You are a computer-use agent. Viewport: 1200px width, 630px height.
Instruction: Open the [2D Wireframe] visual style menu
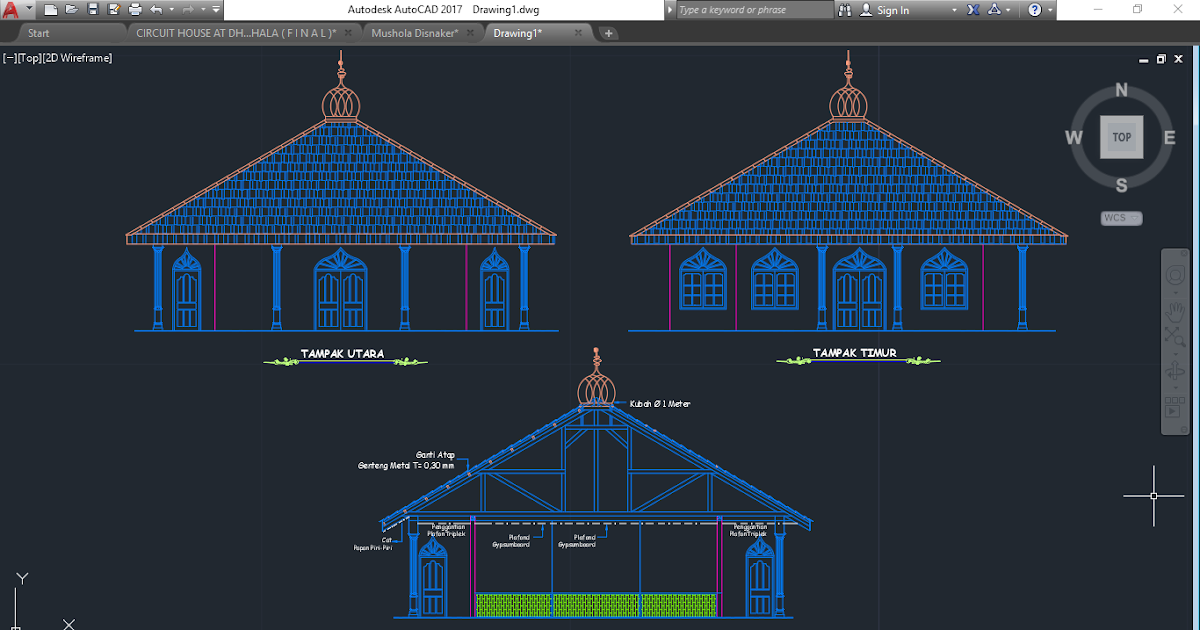click(x=78, y=58)
